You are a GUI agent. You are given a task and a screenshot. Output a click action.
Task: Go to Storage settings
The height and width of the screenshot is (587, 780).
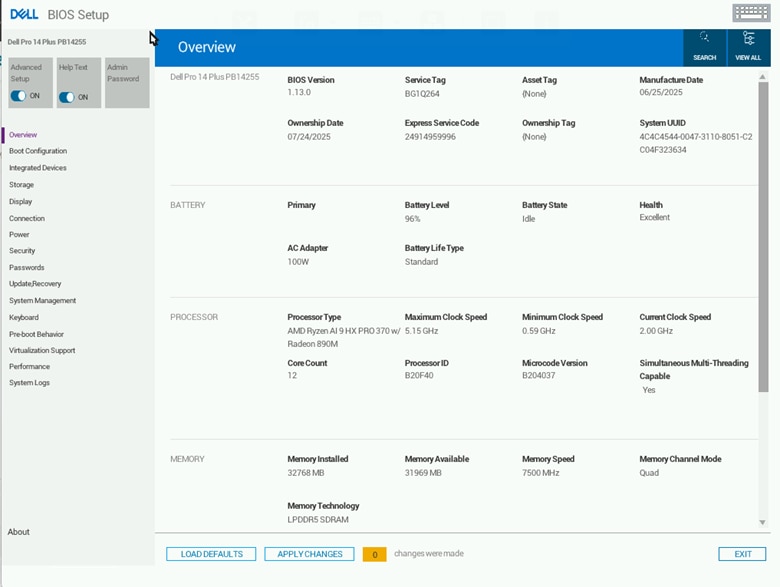(x=21, y=185)
